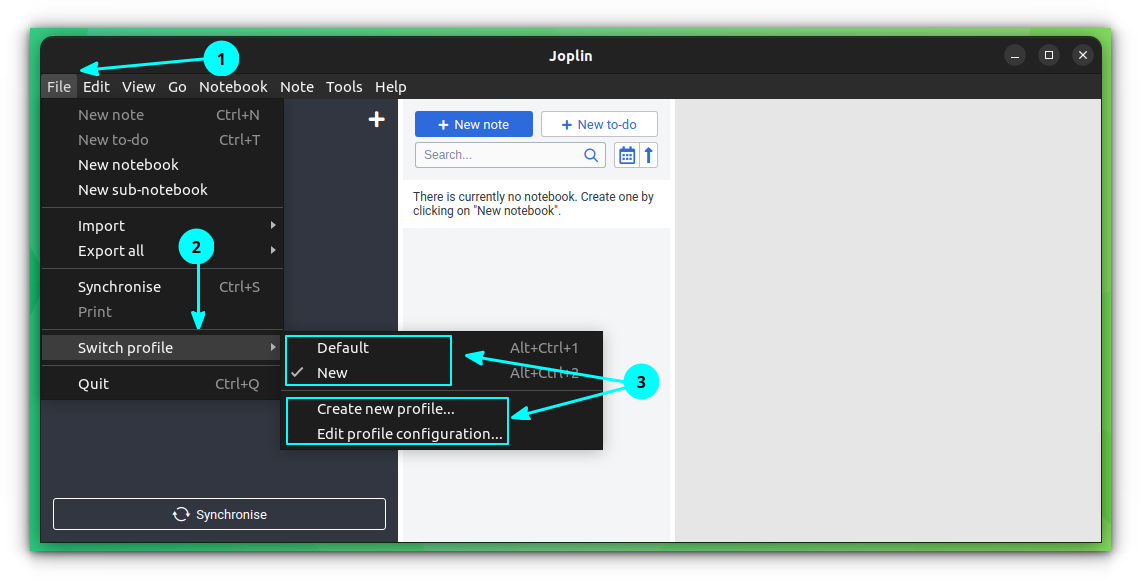Click the plus icon in sidebar
This screenshot has height=583, width=1141.
click(x=376, y=120)
